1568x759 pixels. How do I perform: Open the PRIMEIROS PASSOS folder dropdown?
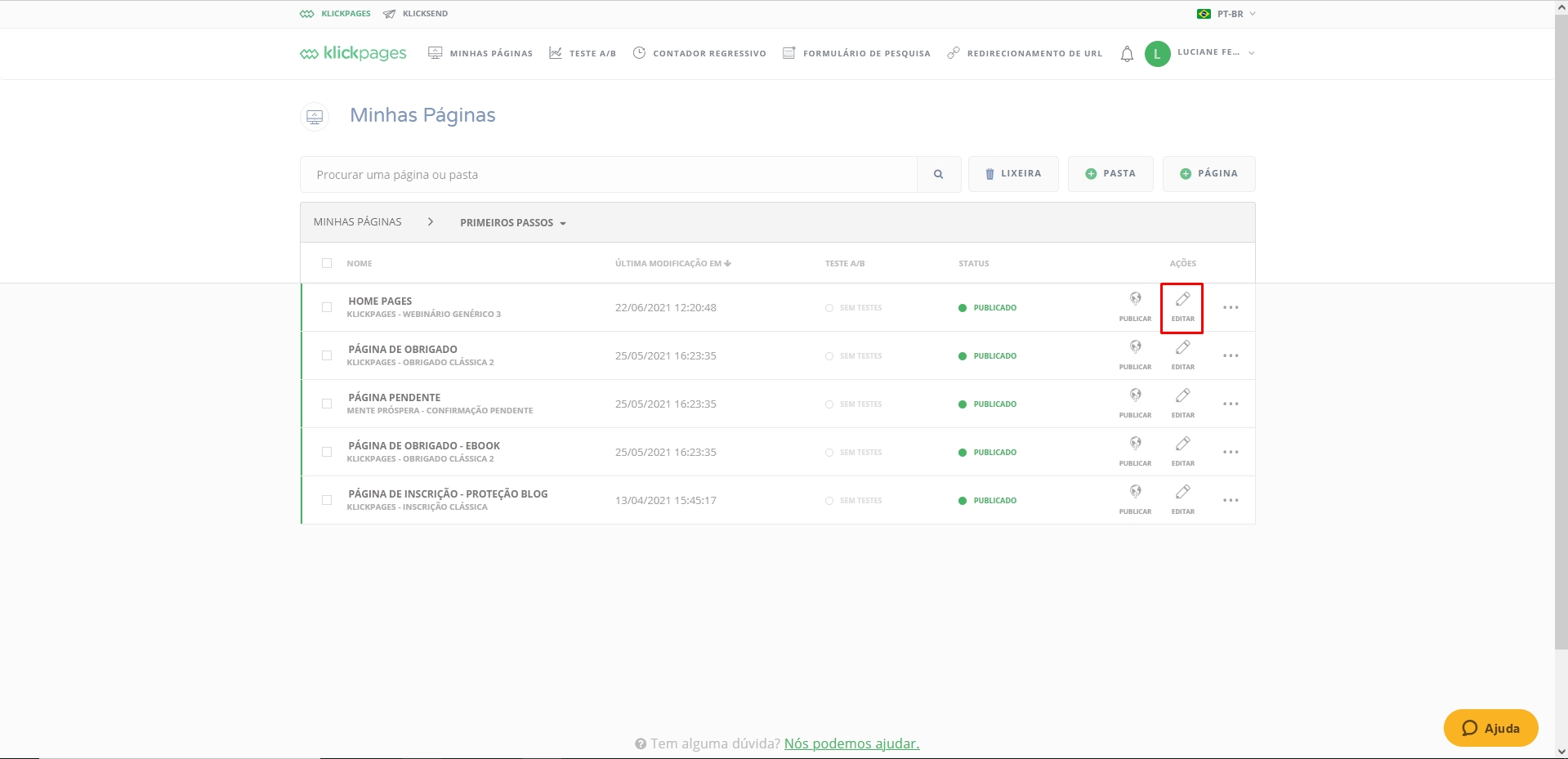point(513,222)
